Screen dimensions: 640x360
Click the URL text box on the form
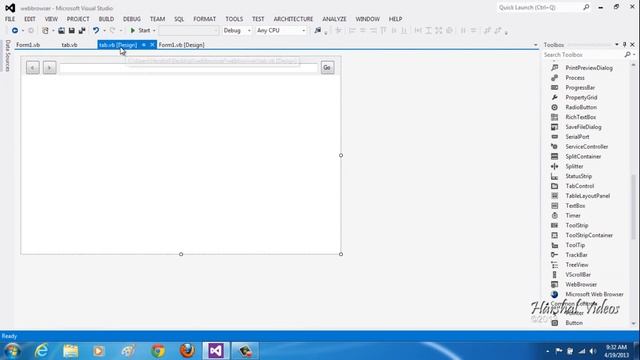tap(189, 68)
